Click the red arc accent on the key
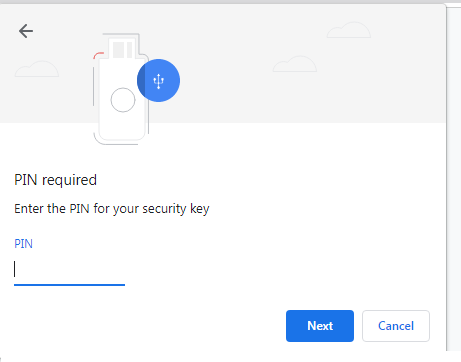Viewport: 461px width, 362px height. point(98,55)
